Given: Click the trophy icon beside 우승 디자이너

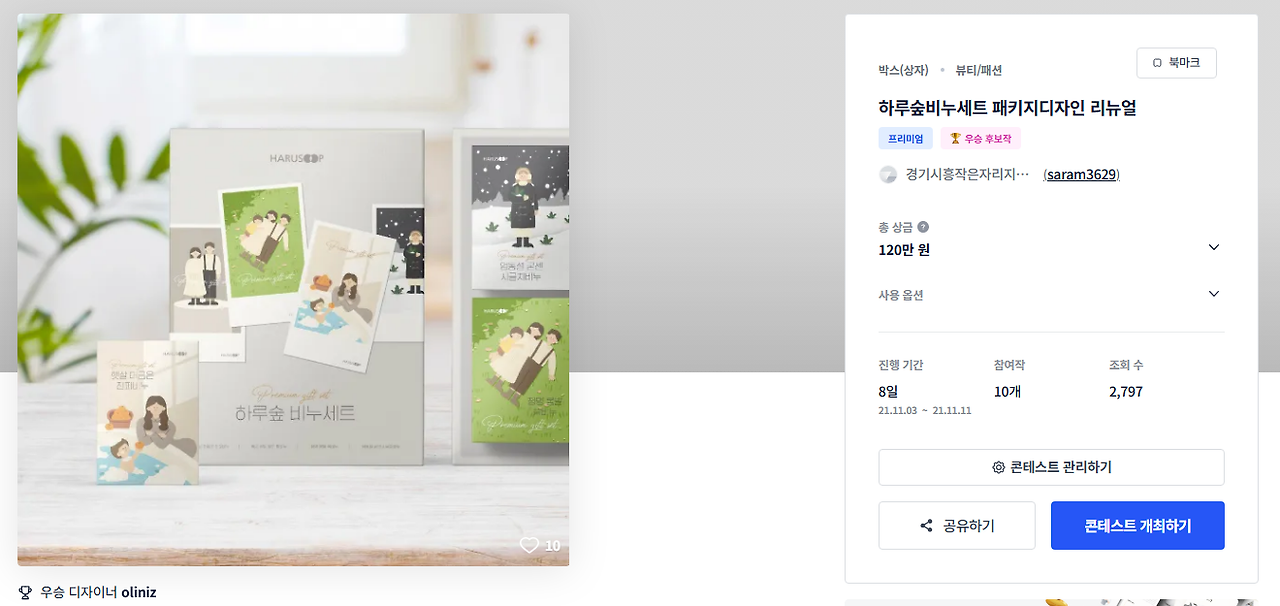Looking at the screenshot, I should click(26, 592).
